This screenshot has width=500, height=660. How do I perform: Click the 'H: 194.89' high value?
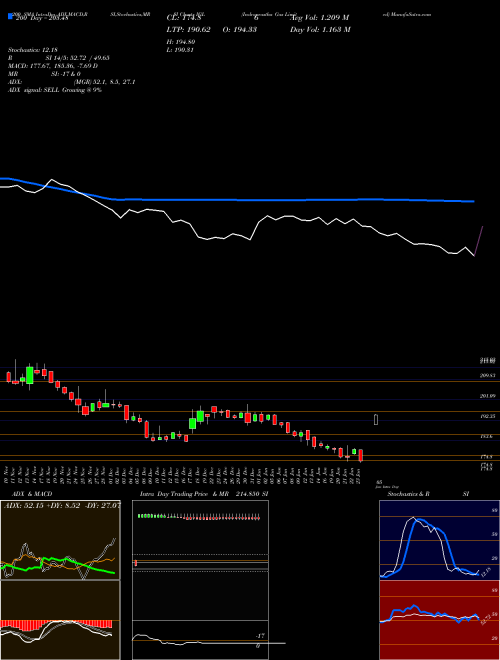click(181, 42)
